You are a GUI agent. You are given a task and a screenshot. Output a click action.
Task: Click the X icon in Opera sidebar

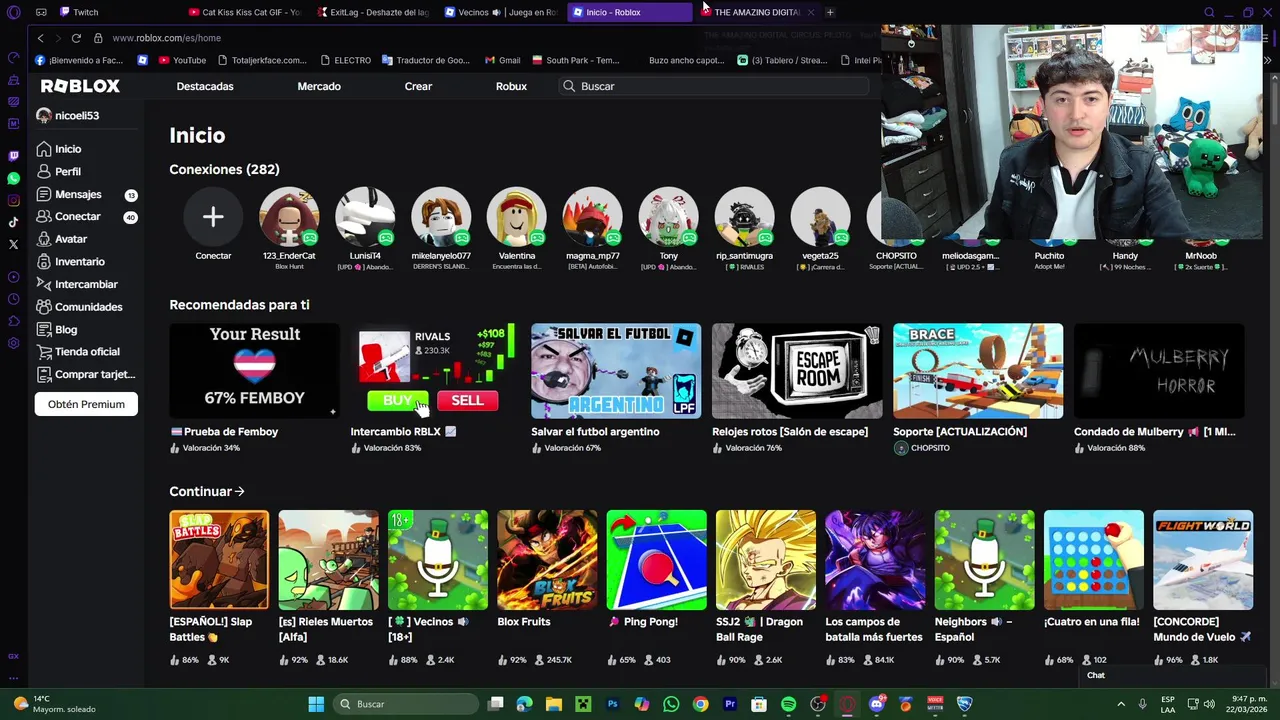tap(13, 244)
